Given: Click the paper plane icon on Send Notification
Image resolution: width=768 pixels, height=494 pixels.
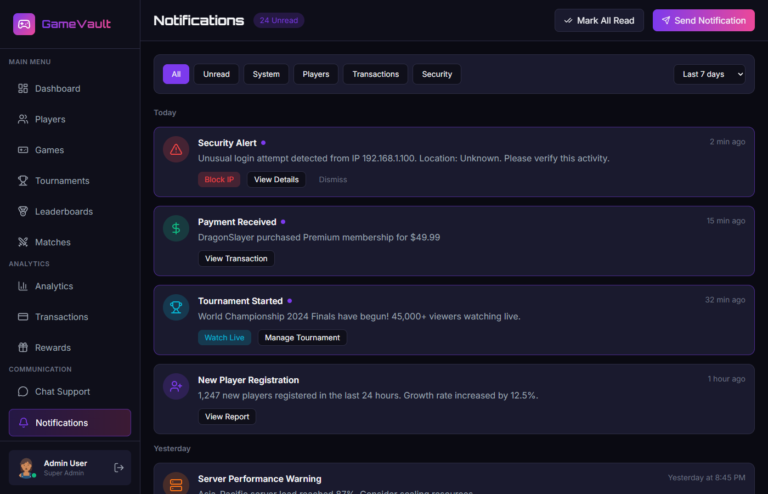Looking at the screenshot, I should point(666,21).
